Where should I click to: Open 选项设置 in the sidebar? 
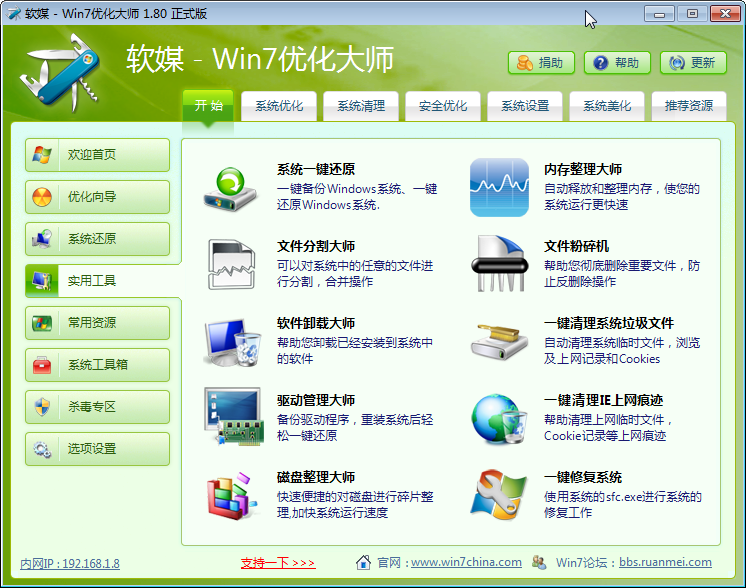coord(98,449)
